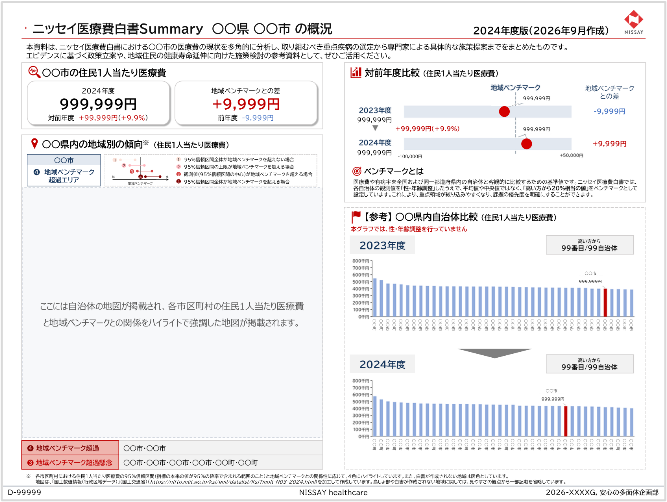Click NISSAY healthcare in the footer
667x502 pixels.
click(x=334, y=492)
